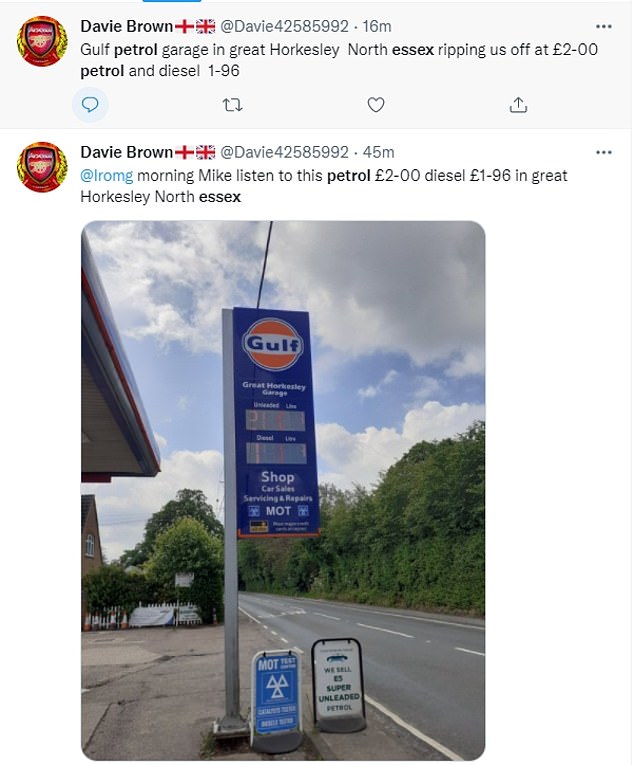
Task: Click Davie Brown's avatar on first tweet
Action: point(43,41)
